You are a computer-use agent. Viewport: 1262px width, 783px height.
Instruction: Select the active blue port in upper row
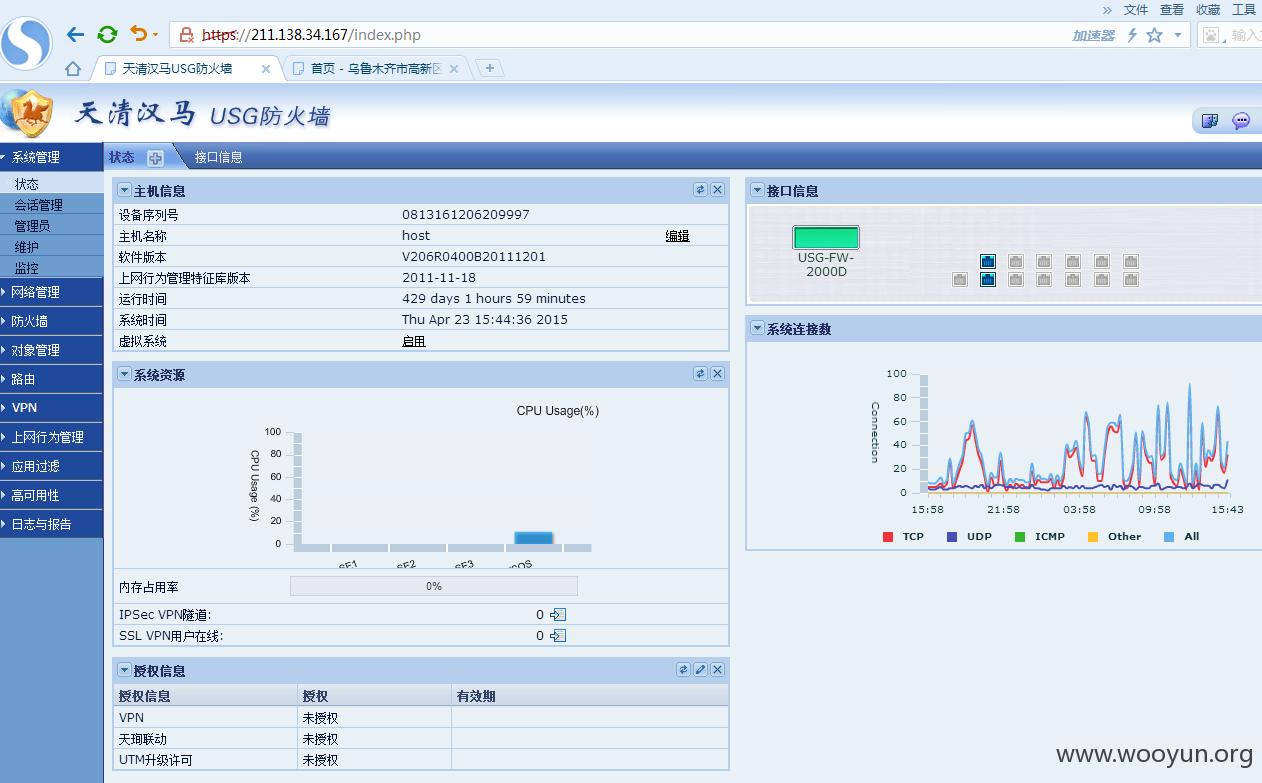[x=988, y=261]
